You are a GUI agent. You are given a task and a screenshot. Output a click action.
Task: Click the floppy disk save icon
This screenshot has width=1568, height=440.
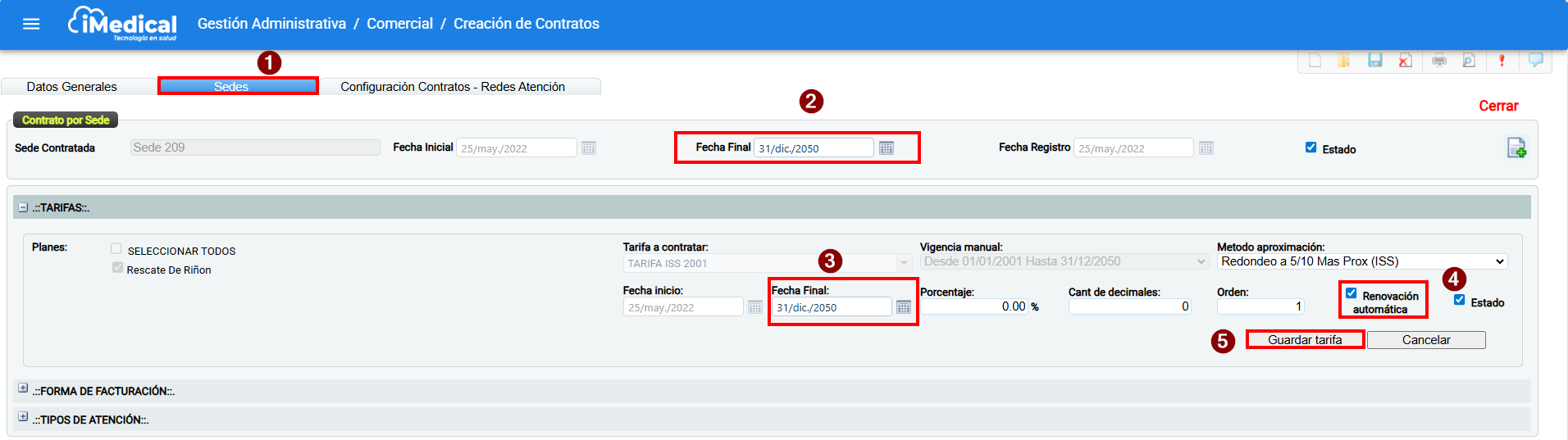[x=1375, y=61]
